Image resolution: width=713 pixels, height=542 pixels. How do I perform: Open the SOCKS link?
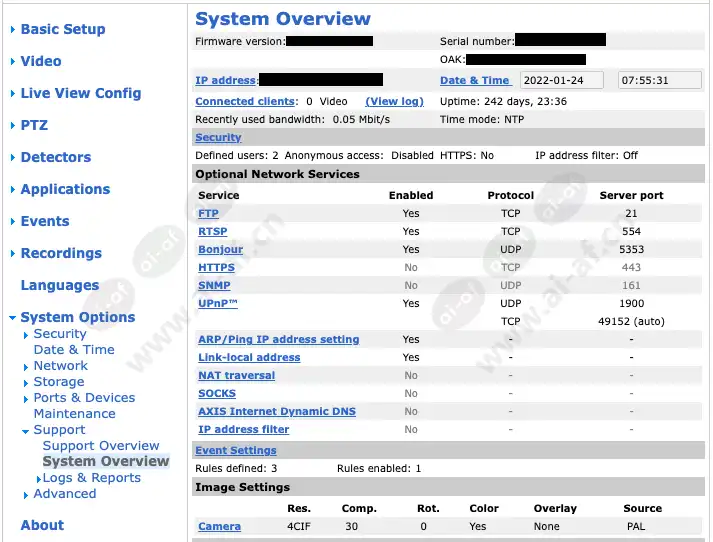217,394
